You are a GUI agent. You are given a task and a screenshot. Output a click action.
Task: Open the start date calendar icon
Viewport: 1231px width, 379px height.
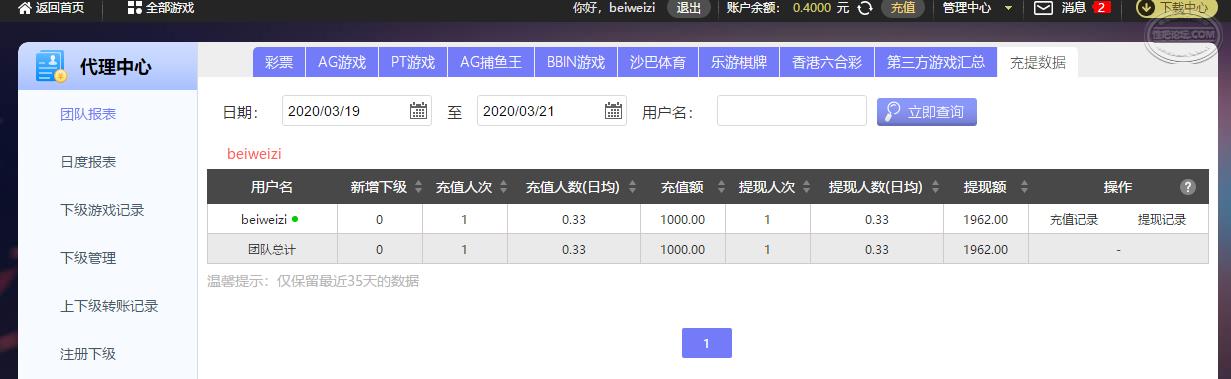tap(419, 111)
